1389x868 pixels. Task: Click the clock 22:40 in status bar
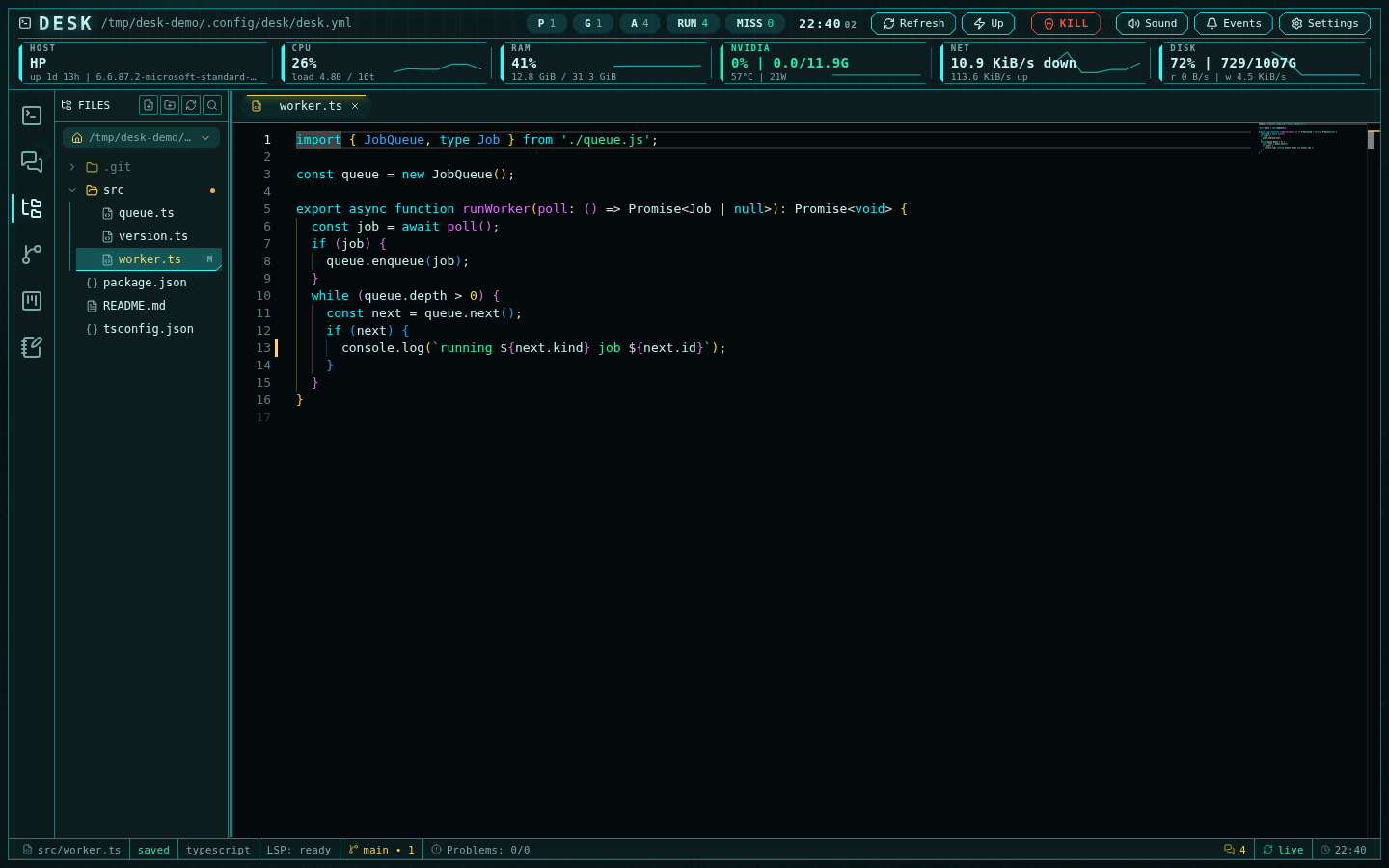click(x=1344, y=850)
